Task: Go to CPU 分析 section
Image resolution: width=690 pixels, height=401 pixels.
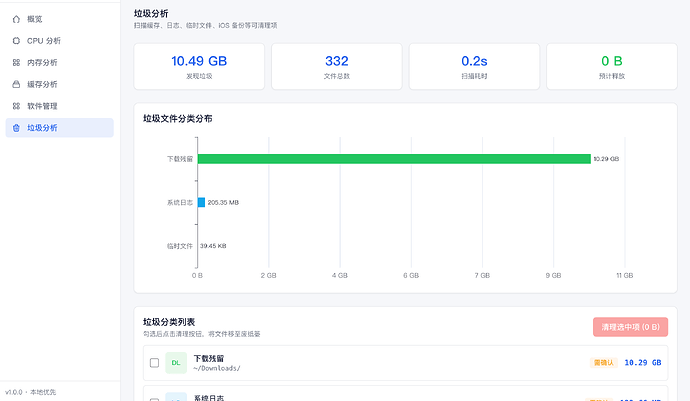Action: [x=59, y=40]
